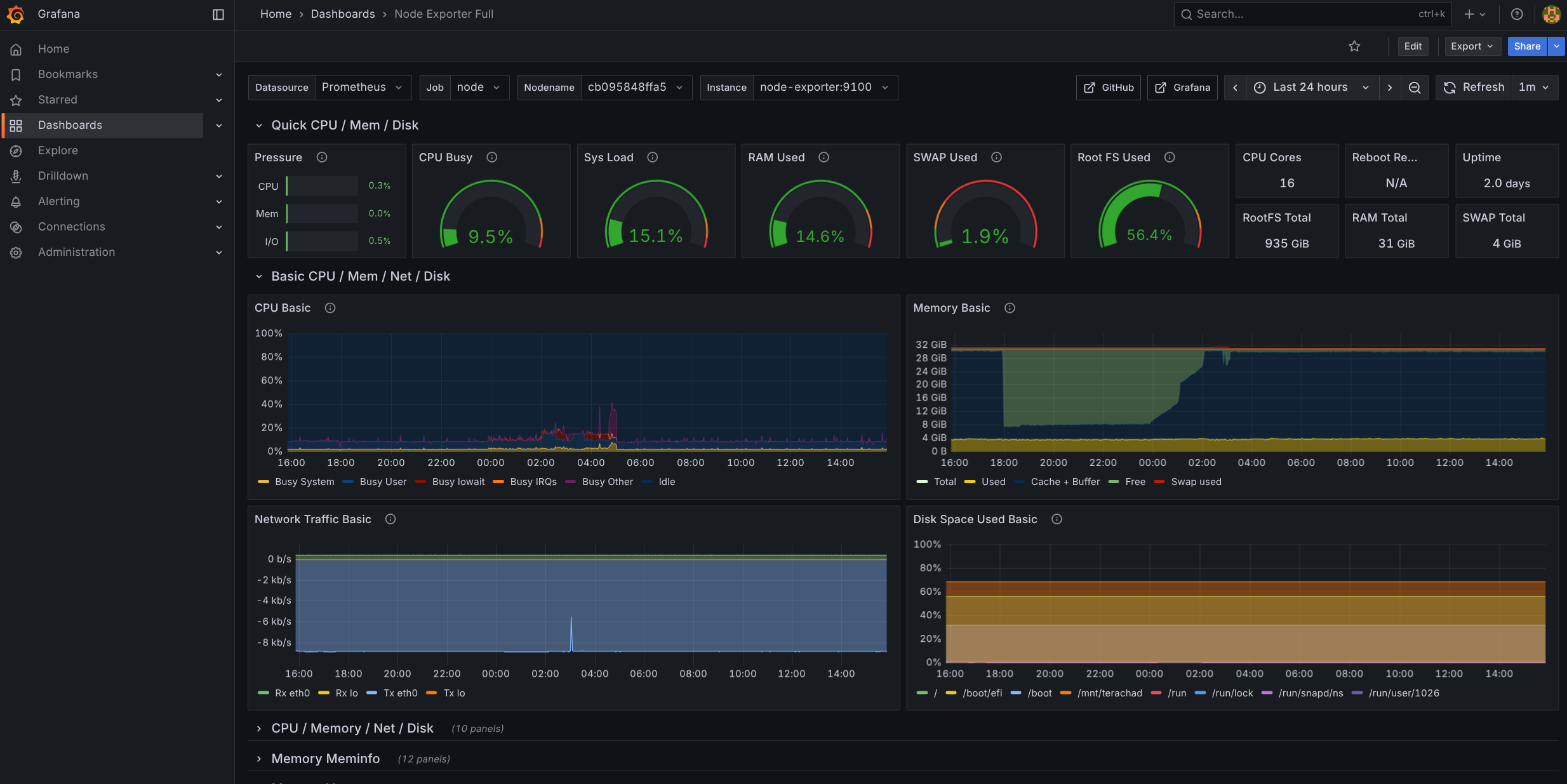Toggle Busy Iowait series in CPU legend
The width and height of the screenshot is (1567, 784).
point(457,482)
